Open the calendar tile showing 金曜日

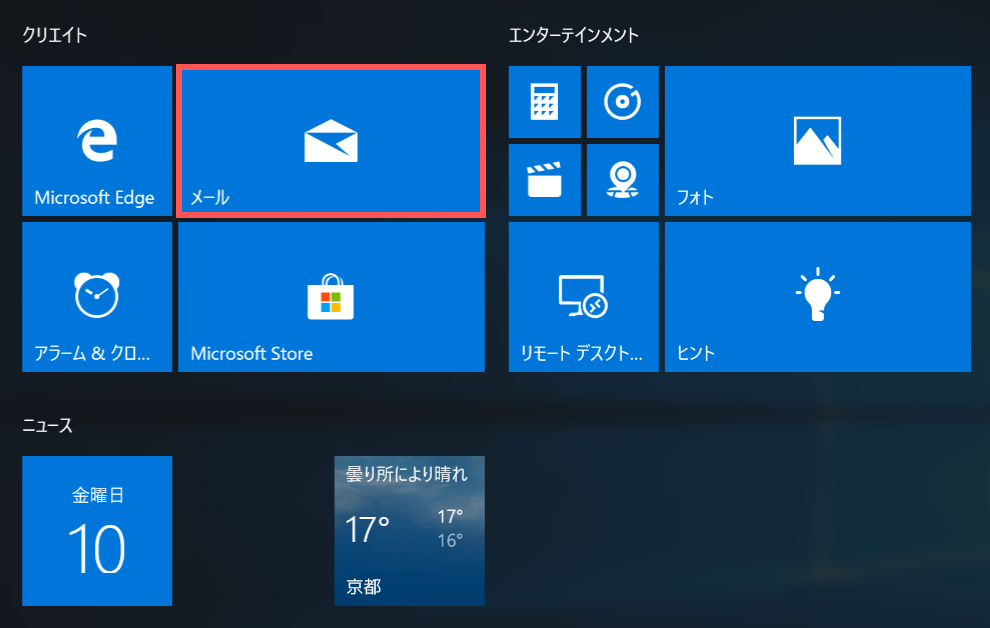(96, 531)
